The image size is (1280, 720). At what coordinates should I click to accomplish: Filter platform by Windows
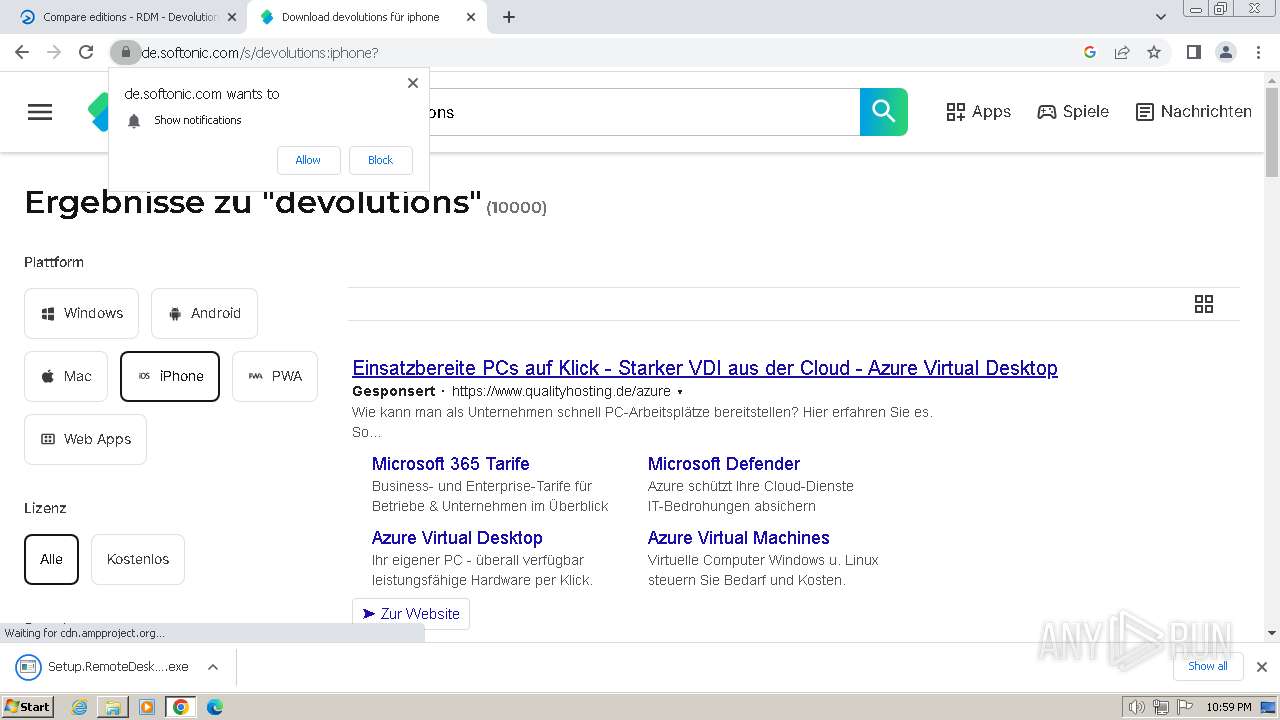pyautogui.click(x=81, y=313)
